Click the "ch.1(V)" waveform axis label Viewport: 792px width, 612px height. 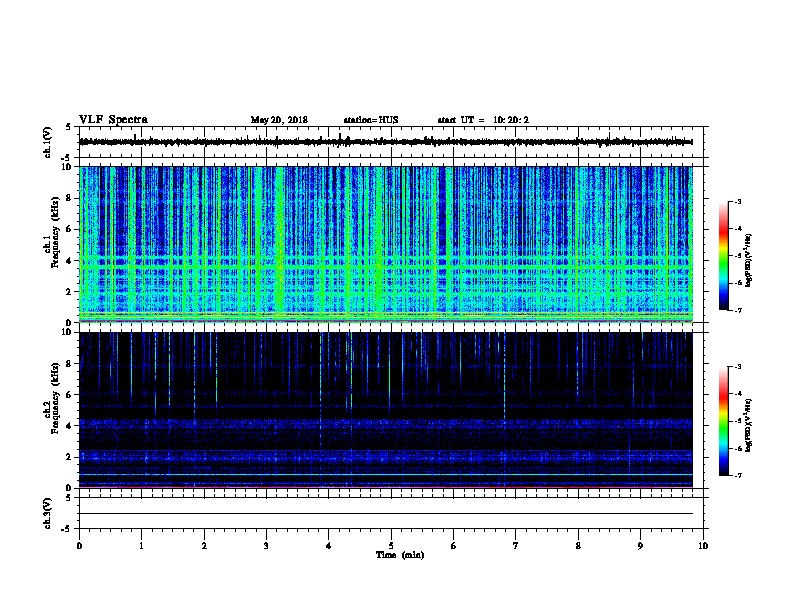(x=47, y=142)
